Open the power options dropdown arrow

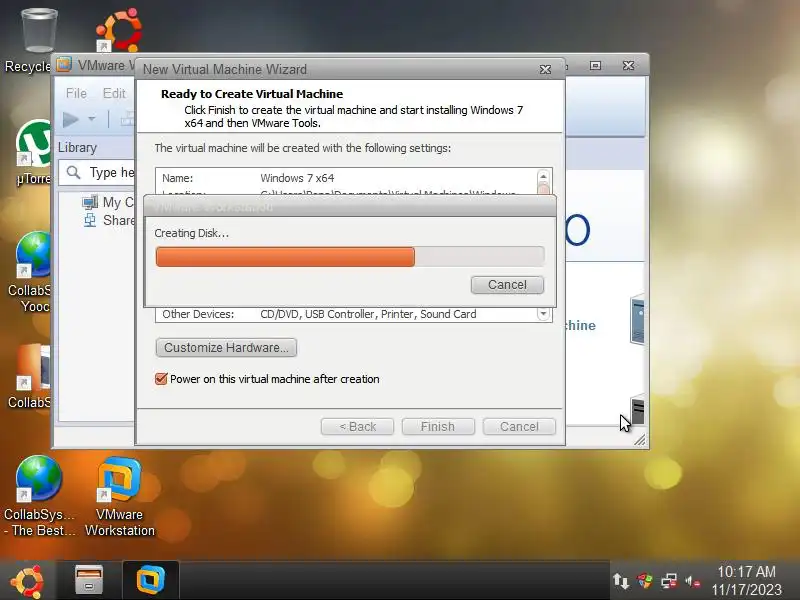(x=92, y=119)
